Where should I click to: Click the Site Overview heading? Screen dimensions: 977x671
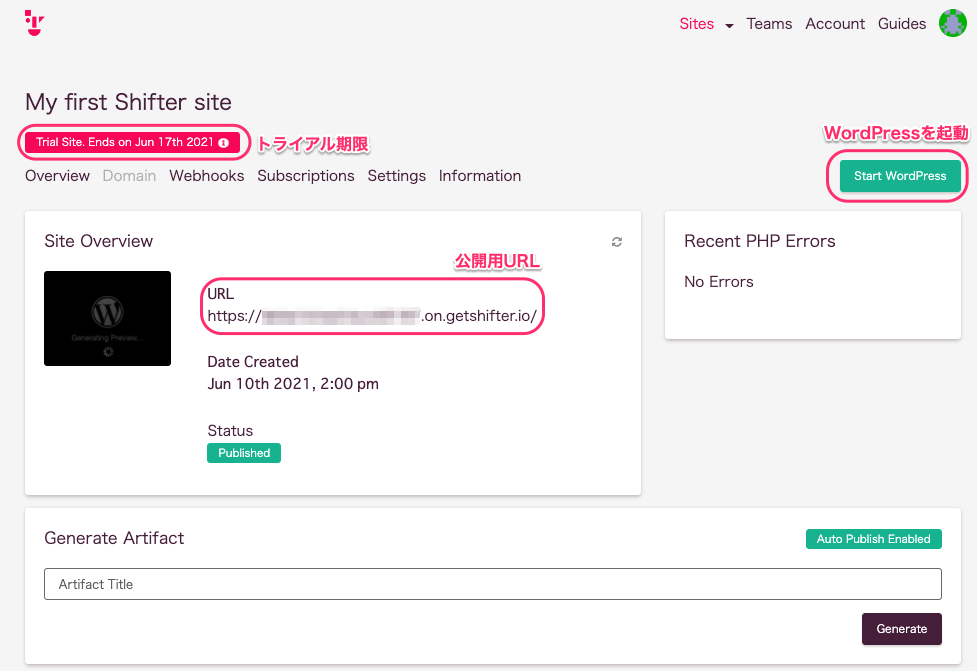(x=98, y=241)
